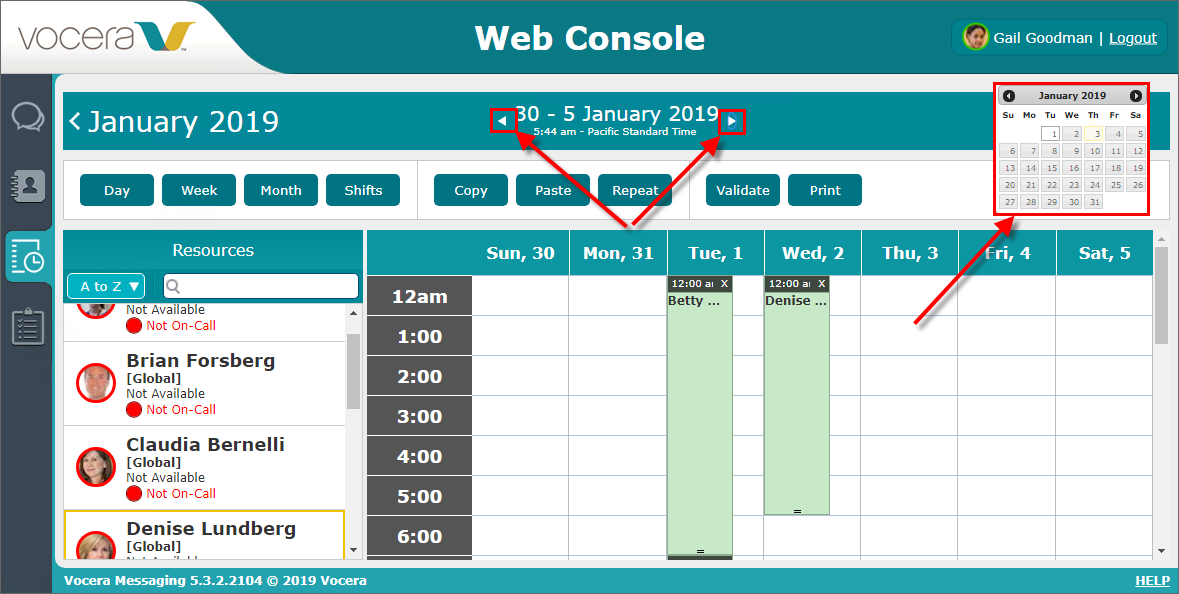Click the resources list scrollbar thumb

(353, 370)
